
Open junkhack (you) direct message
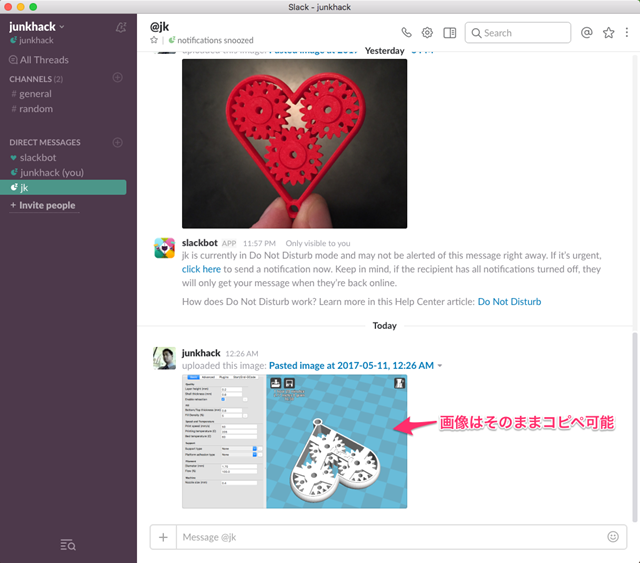click(x=47, y=173)
